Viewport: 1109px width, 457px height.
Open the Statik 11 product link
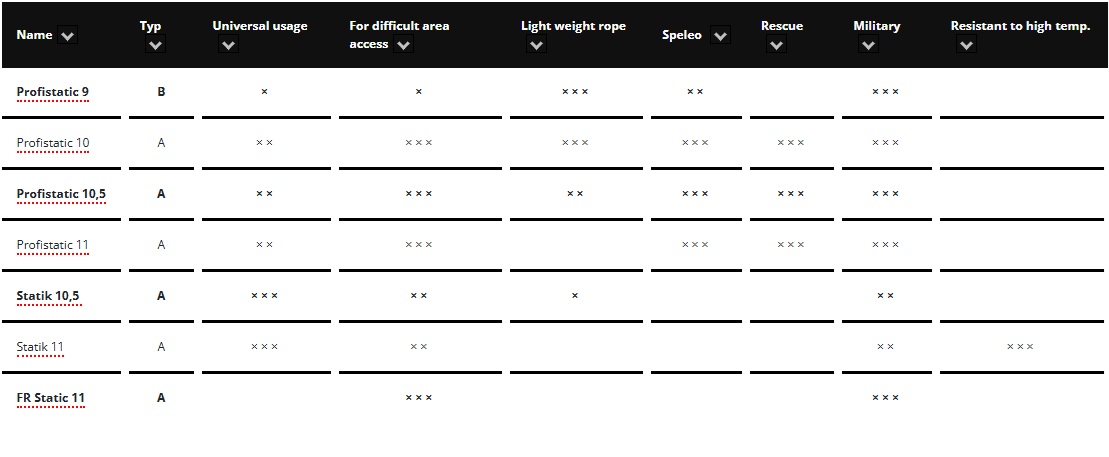tap(40, 347)
